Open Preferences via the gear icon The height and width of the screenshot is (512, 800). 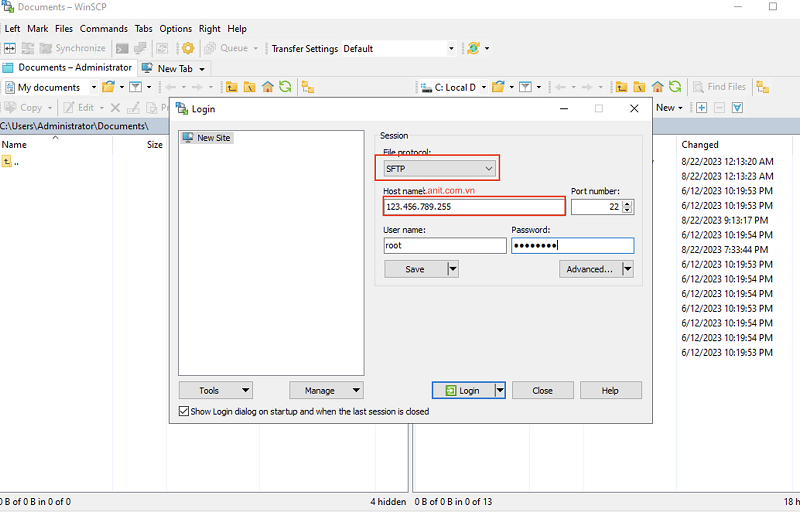click(x=188, y=48)
